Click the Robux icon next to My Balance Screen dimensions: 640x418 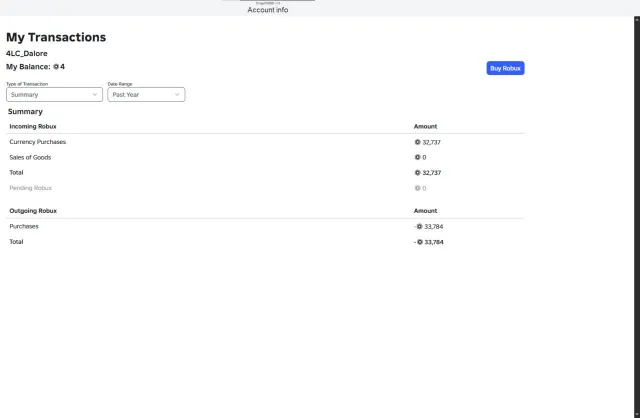click(x=56, y=67)
